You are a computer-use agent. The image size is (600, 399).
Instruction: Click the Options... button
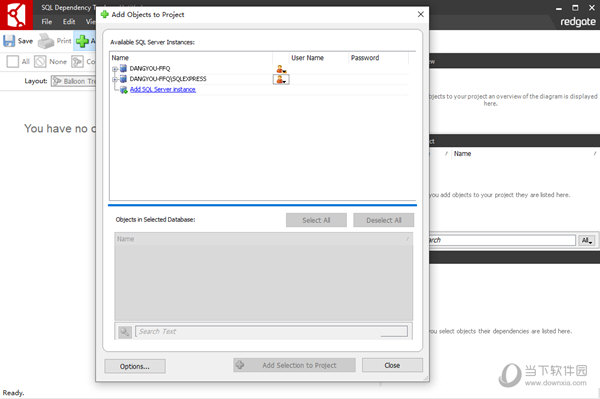coord(135,366)
